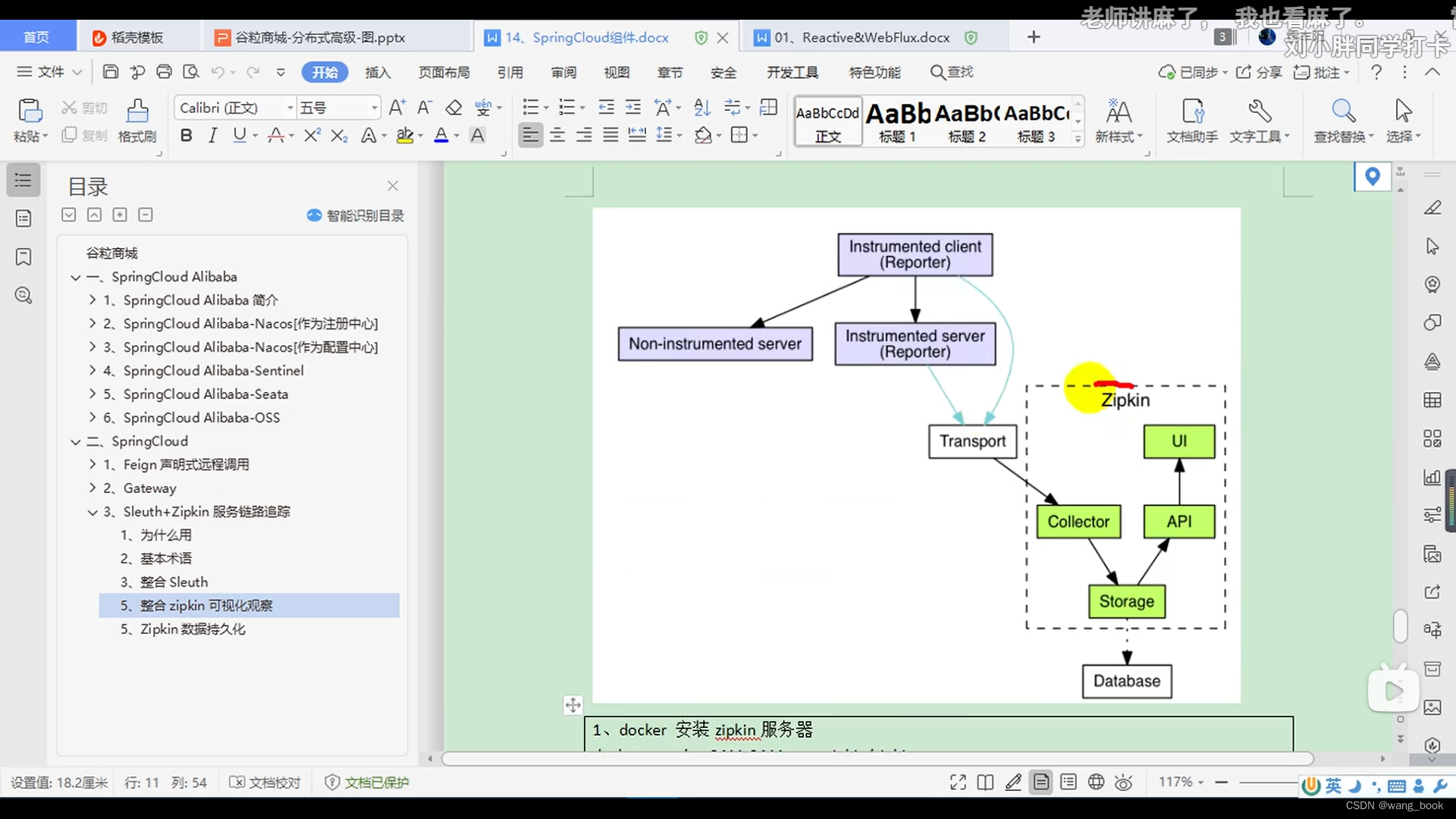The width and height of the screenshot is (1456, 819).
Task: Open the font name Calibri dropdown
Action: pos(290,108)
